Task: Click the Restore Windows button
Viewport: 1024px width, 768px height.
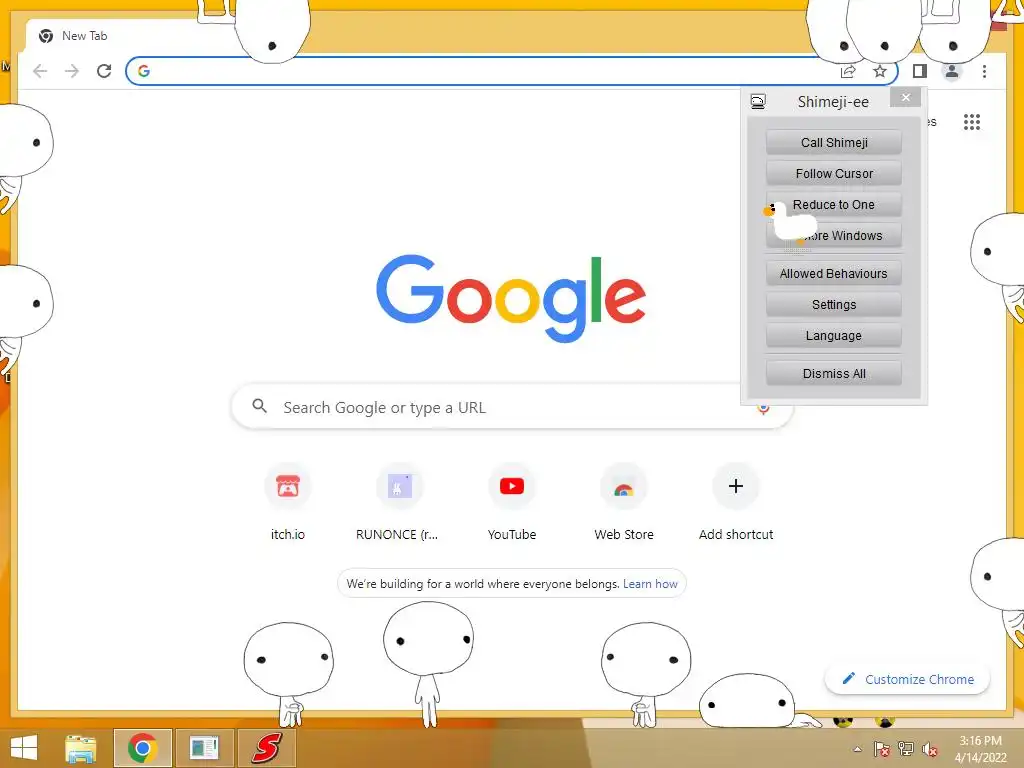Action: [834, 235]
